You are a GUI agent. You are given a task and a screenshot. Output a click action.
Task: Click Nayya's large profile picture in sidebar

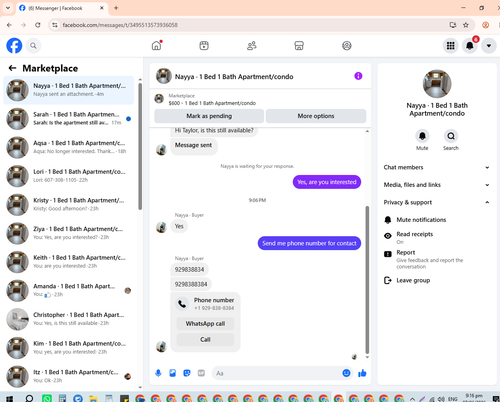437,84
